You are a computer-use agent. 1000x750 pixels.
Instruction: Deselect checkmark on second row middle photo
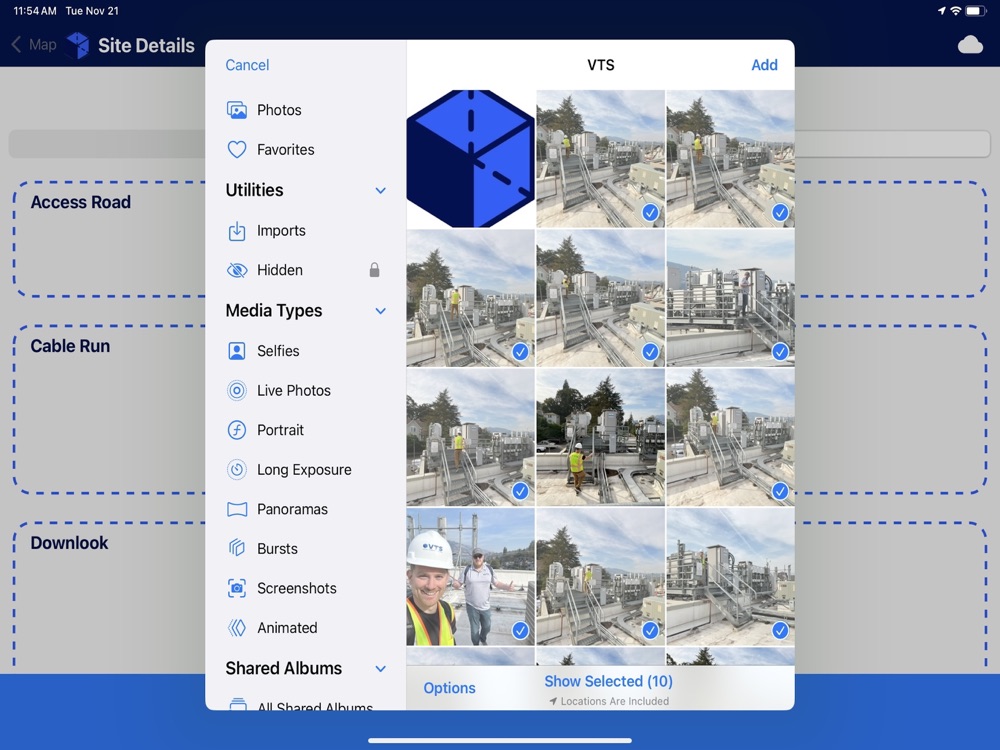650,351
